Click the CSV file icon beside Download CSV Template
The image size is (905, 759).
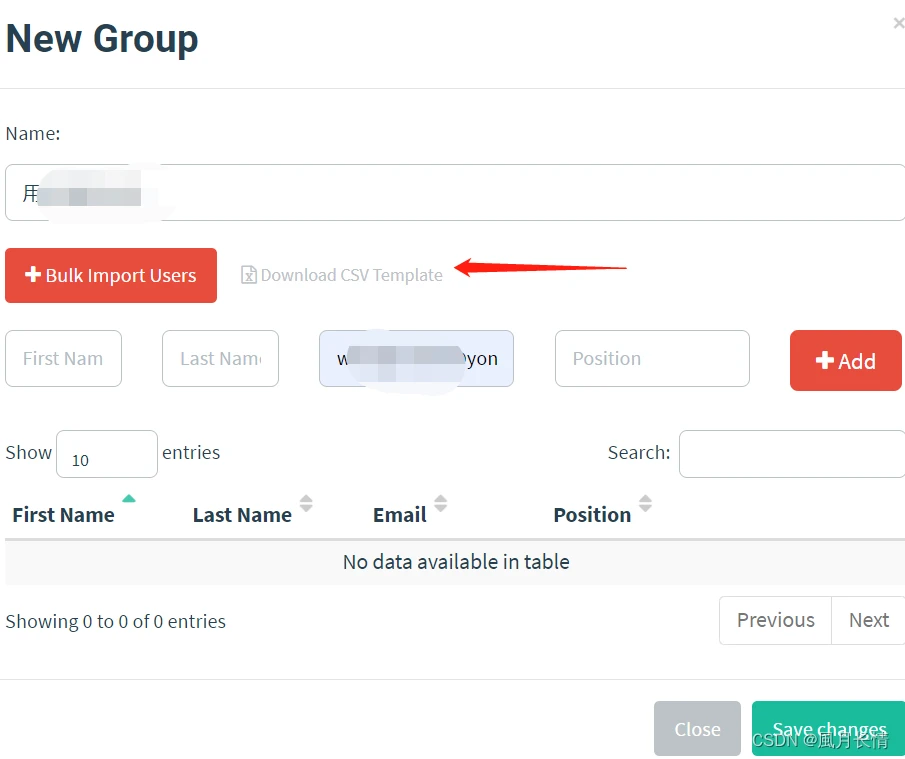249,275
